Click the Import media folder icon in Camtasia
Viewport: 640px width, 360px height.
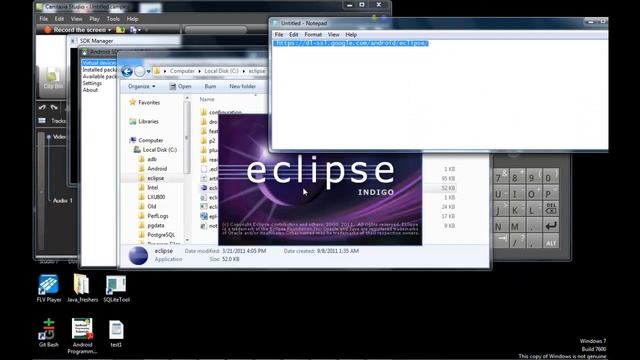[120, 29]
